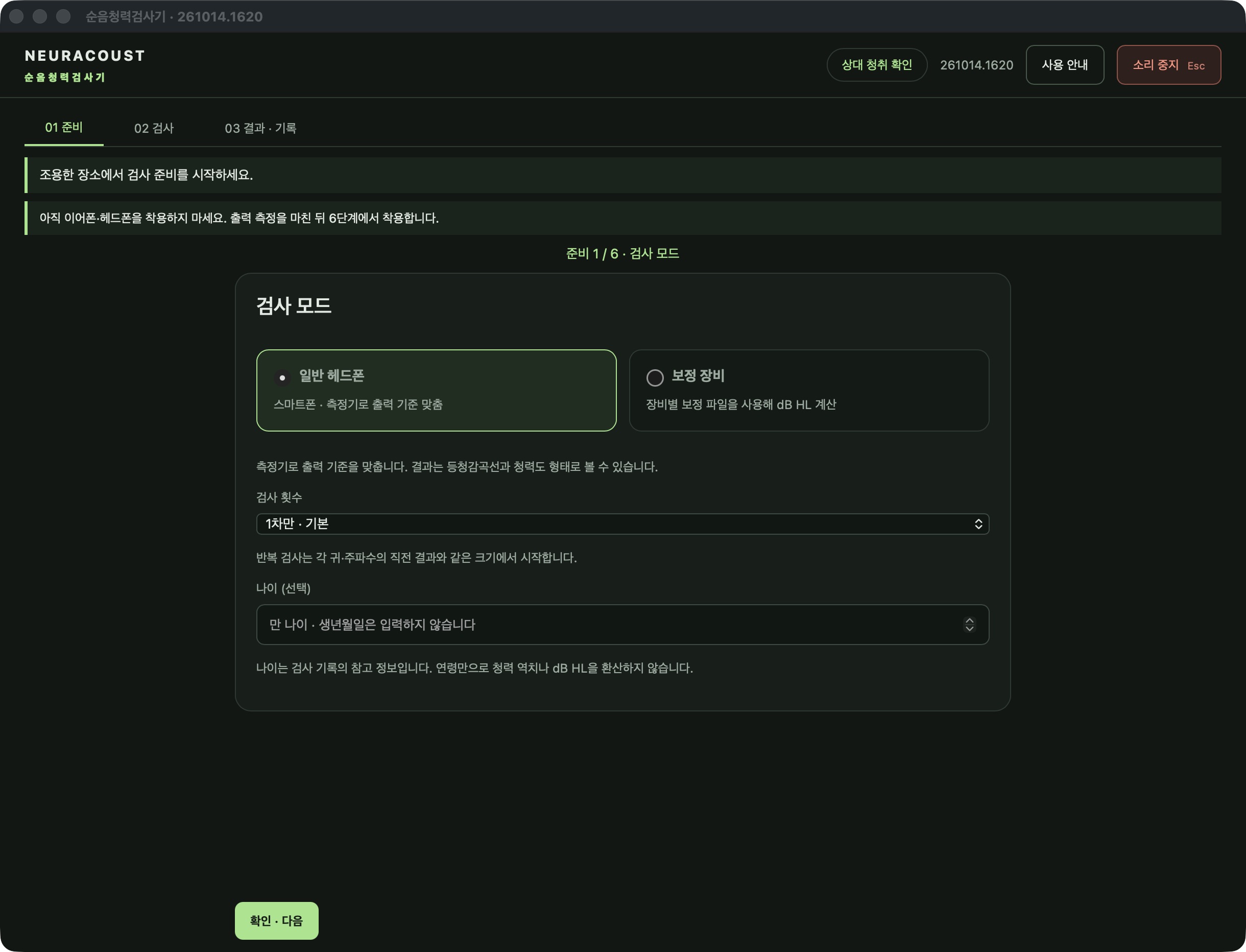Click the 나이 (선택) label
This screenshot has width=1246, height=952.
283,588
